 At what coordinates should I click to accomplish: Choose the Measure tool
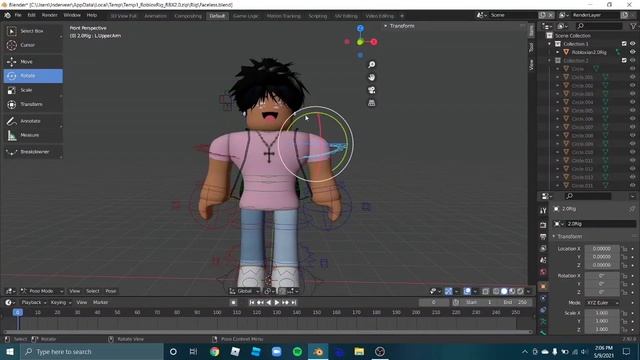coord(33,135)
